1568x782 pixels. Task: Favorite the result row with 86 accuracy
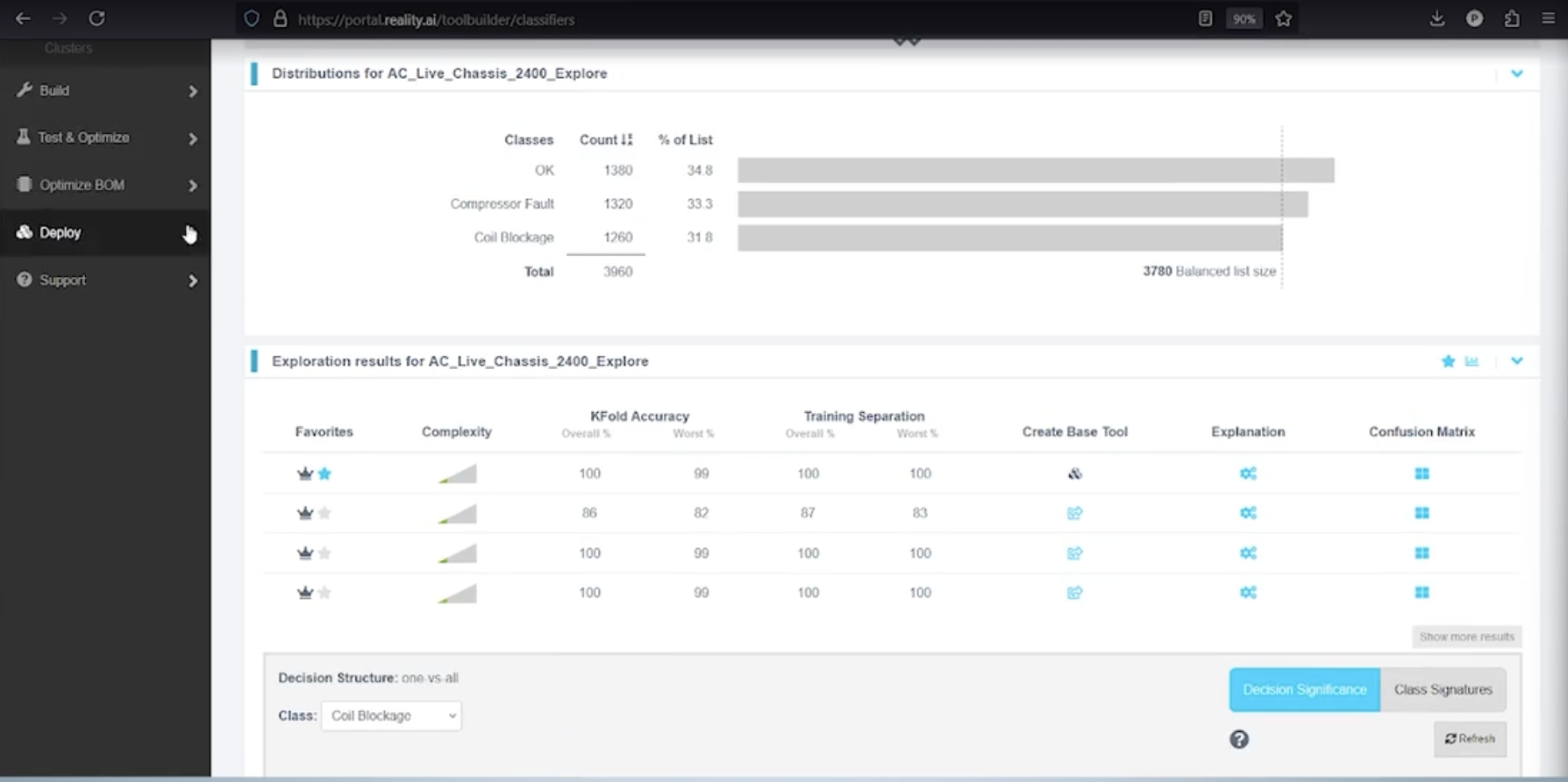click(x=325, y=513)
